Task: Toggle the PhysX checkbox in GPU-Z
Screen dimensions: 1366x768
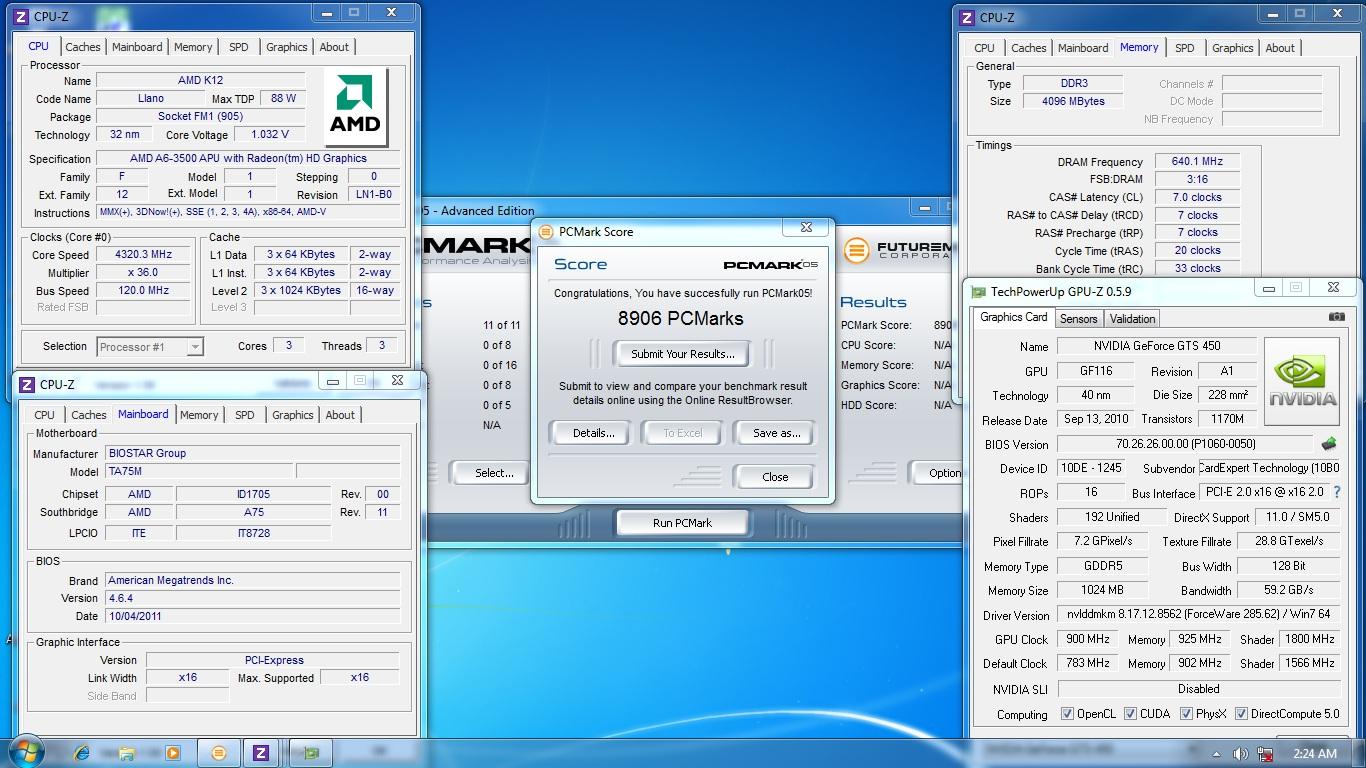Action: 1186,714
